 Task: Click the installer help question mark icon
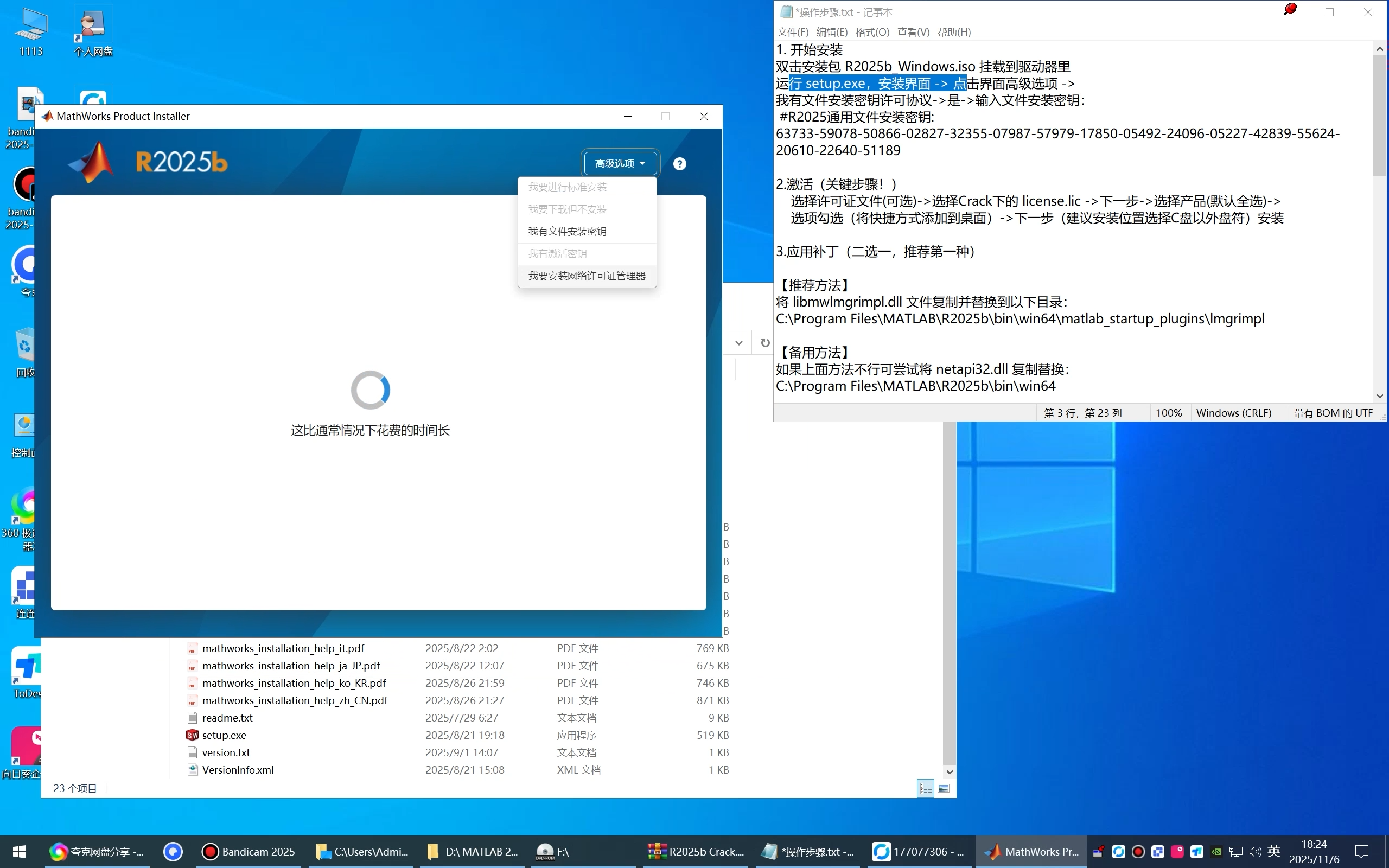pyautogui.click(x=679, y=164)
